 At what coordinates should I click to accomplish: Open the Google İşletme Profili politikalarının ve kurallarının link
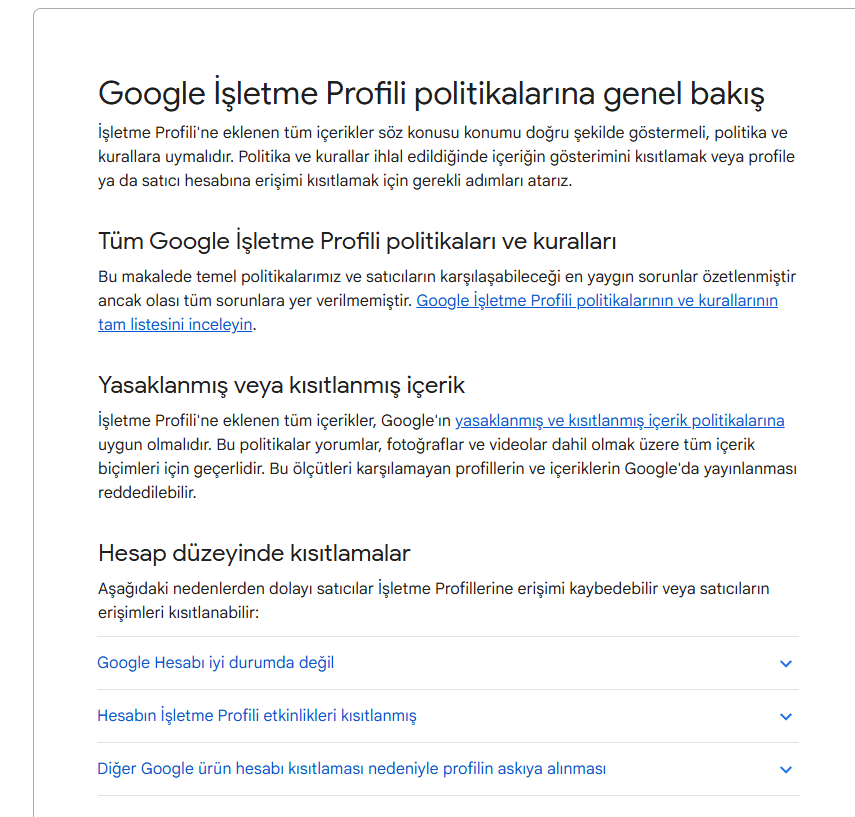click(597, 301)
